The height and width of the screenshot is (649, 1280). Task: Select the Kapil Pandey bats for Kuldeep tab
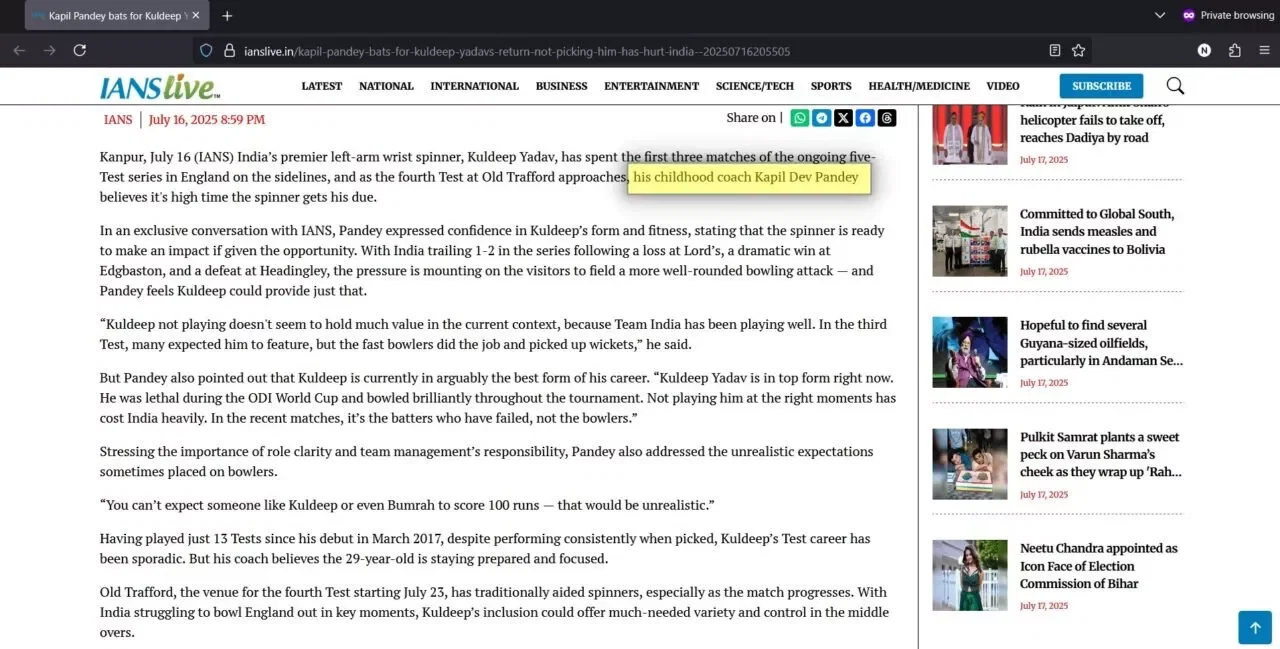point(115,16)
